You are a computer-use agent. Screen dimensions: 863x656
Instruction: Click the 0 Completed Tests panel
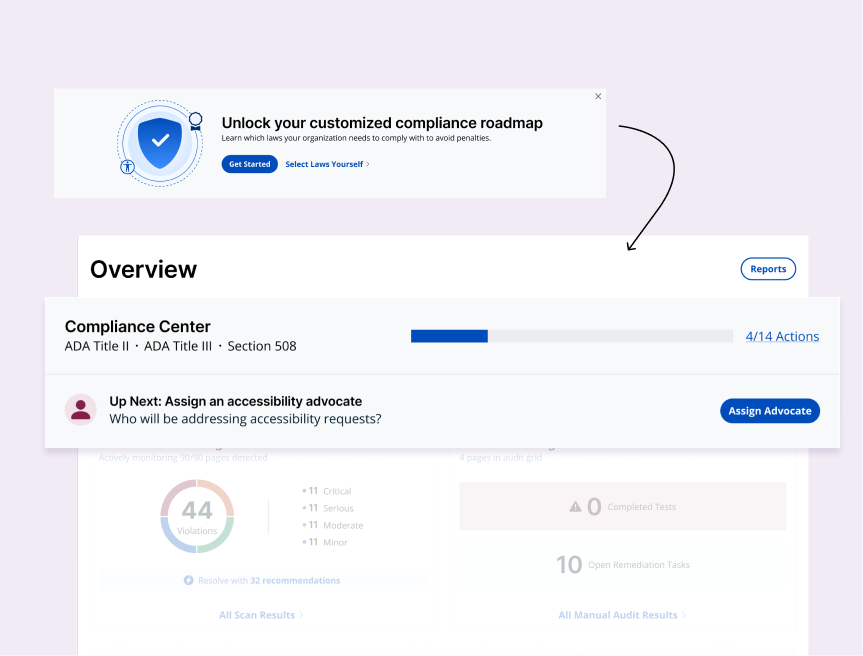pos(622,506)
